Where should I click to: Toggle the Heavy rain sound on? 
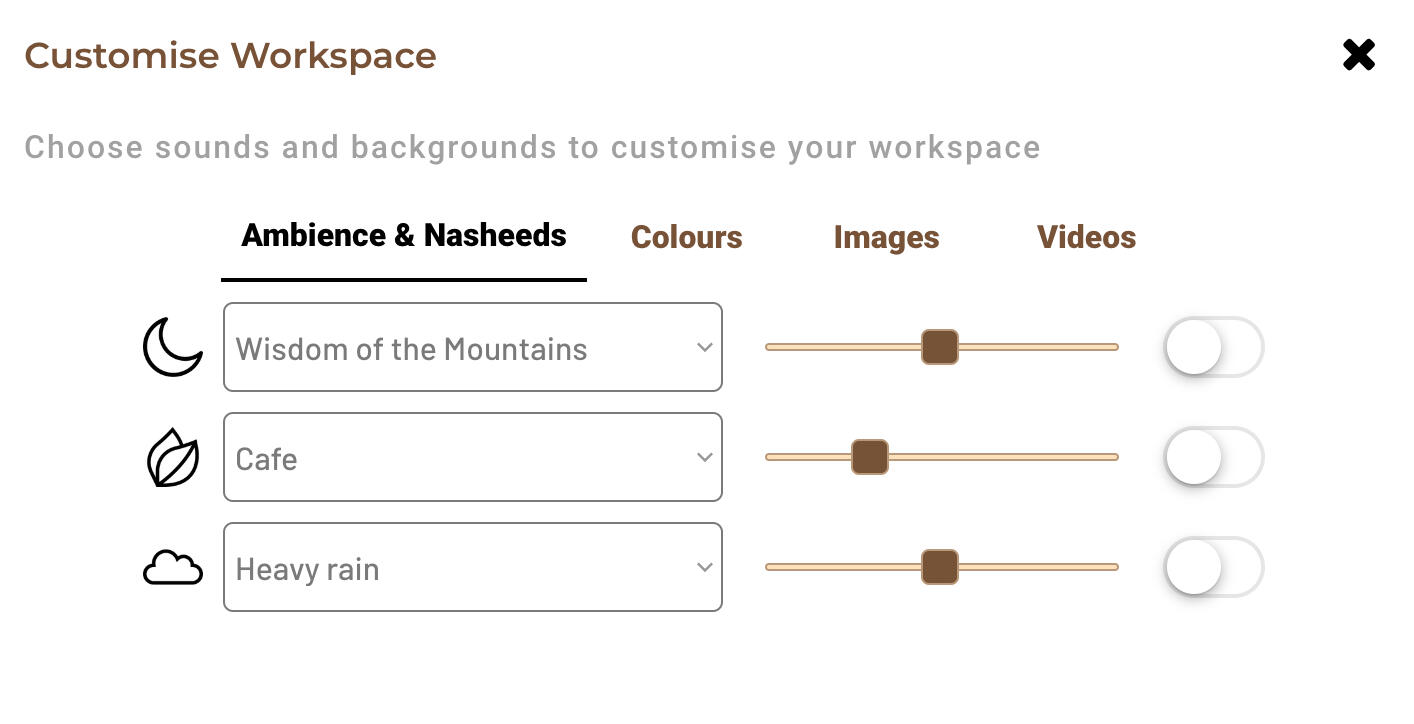pyautogui.click(x=1213, y=567)
